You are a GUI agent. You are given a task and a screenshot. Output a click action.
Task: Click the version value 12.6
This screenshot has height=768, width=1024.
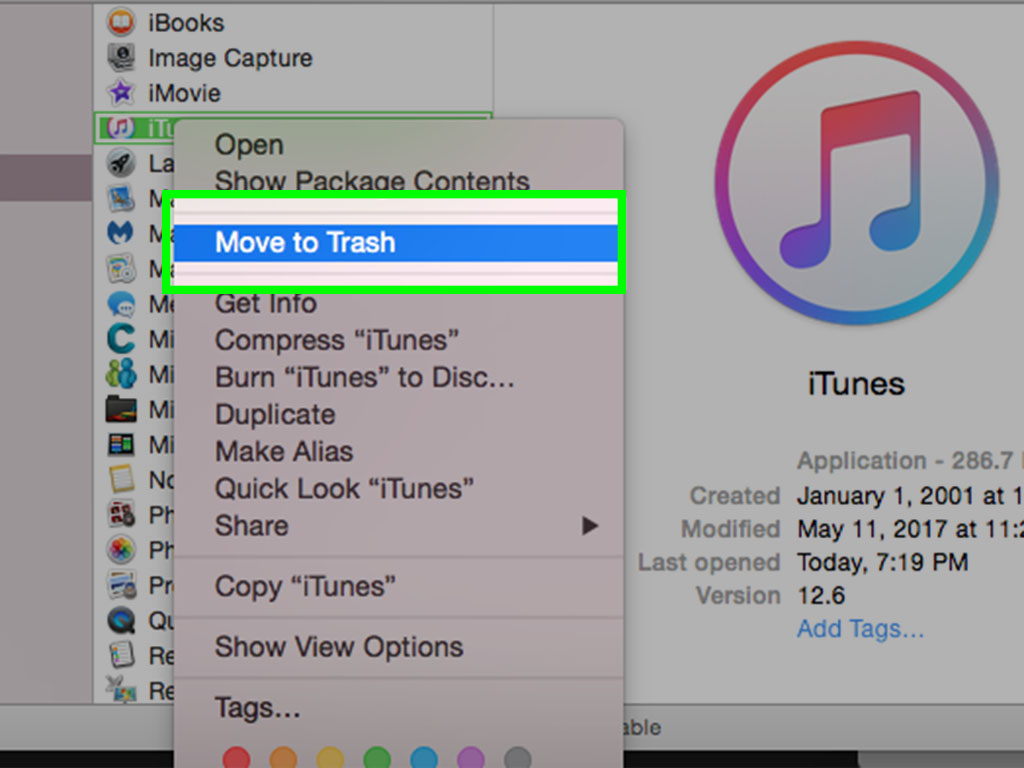tap(821, 596)
